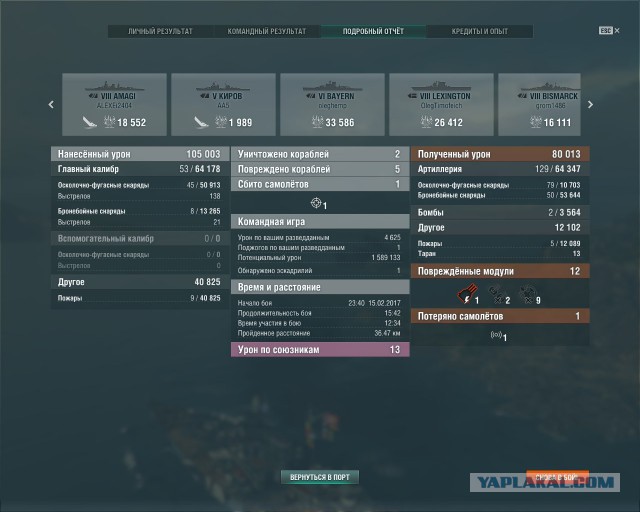Click the Повреждено кораблей row

320,169
